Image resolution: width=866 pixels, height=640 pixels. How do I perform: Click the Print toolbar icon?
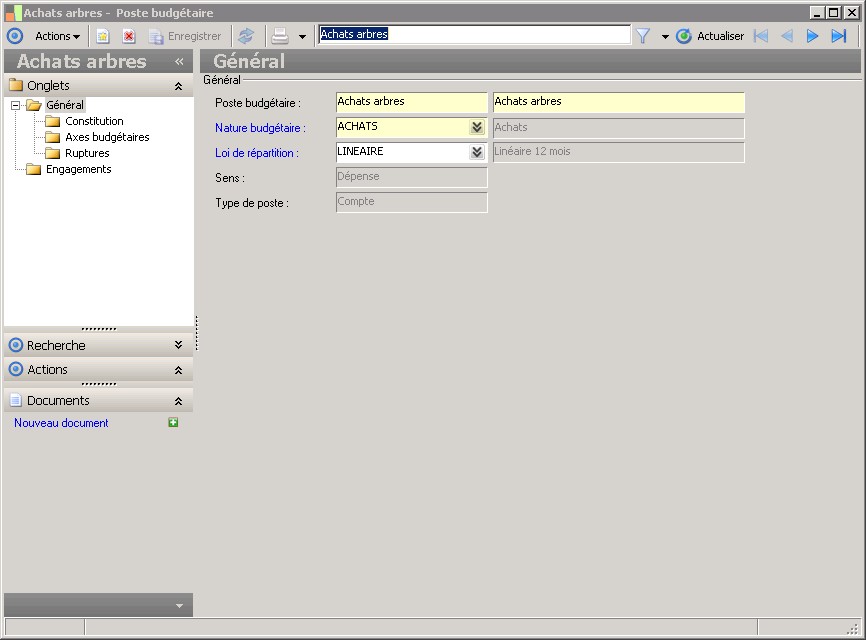pos(280,36)
